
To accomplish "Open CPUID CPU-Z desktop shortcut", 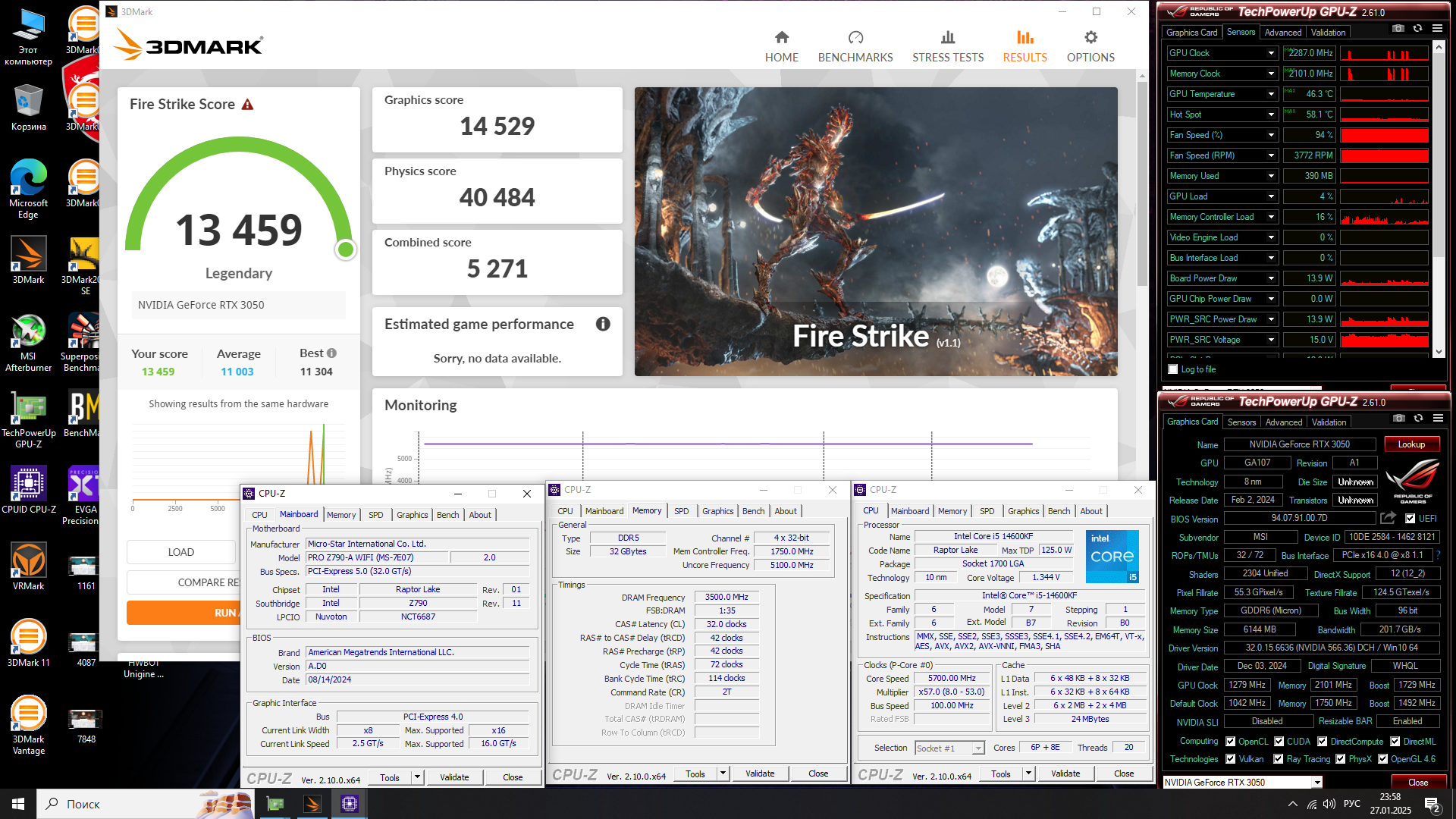I will (x=28, y=490).
